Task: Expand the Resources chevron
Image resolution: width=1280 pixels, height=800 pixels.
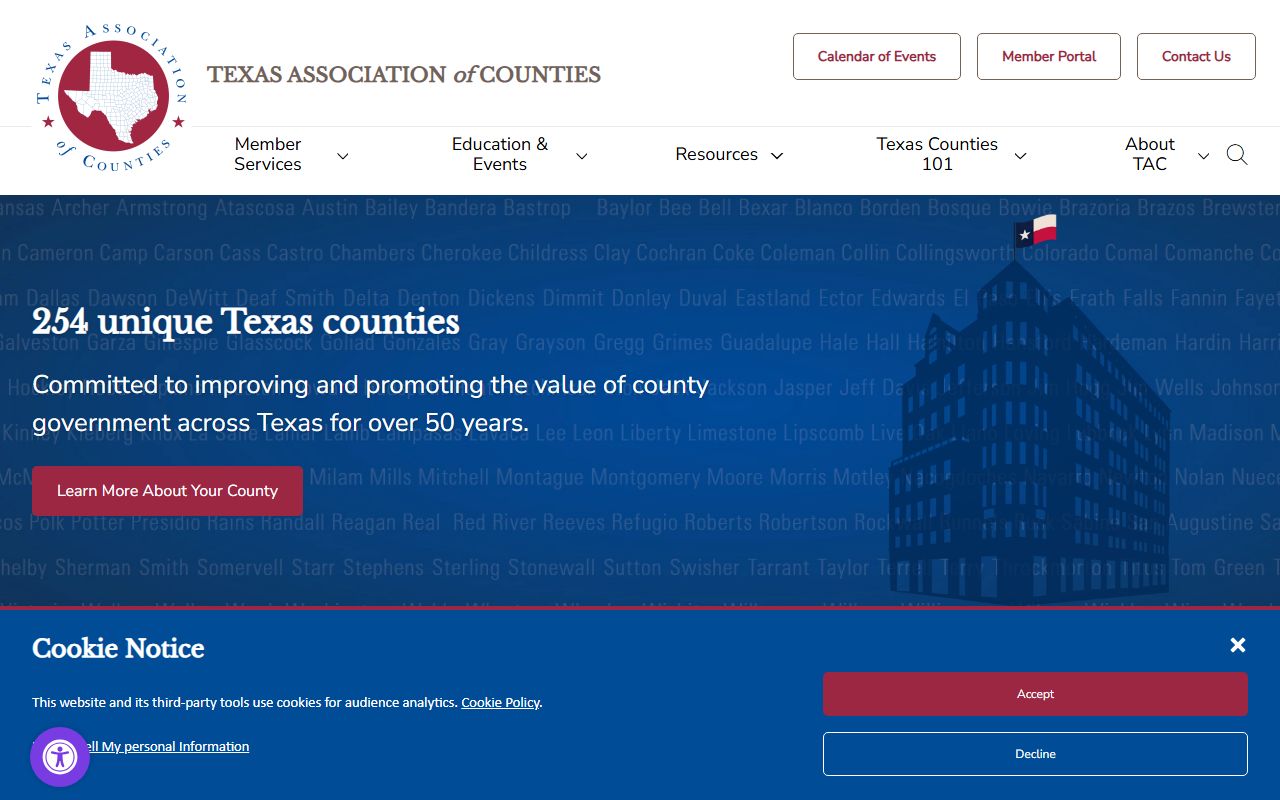Action: click(777, 155)
